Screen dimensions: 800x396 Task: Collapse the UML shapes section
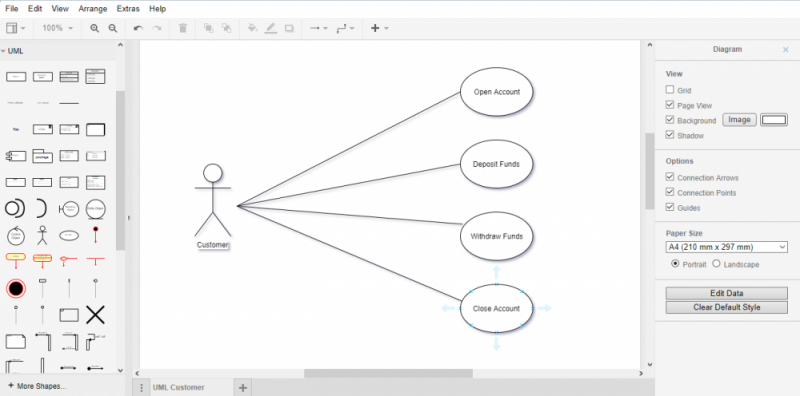(12, 51)
